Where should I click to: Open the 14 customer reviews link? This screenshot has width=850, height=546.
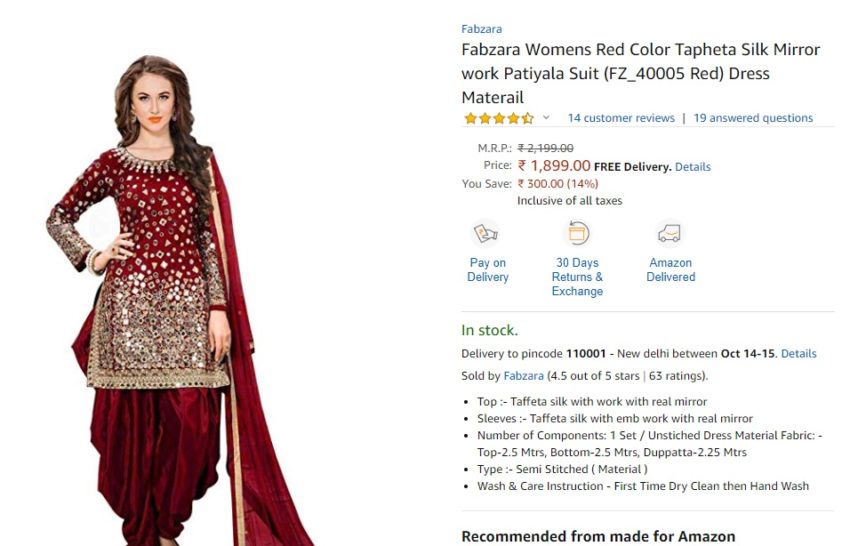coord(621,118)
